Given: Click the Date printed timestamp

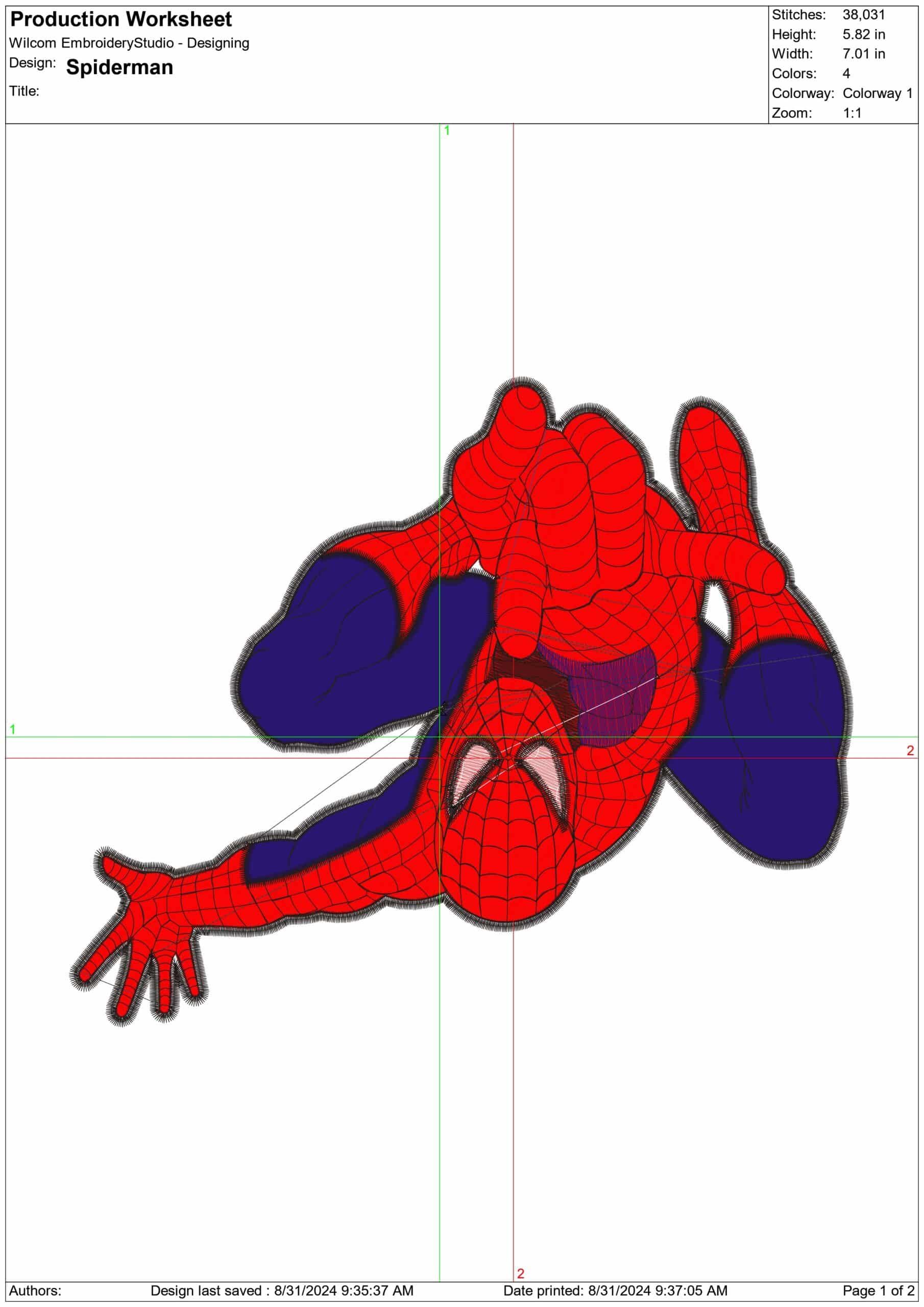Looking at the screenshot, I should tap(615, 1291).
